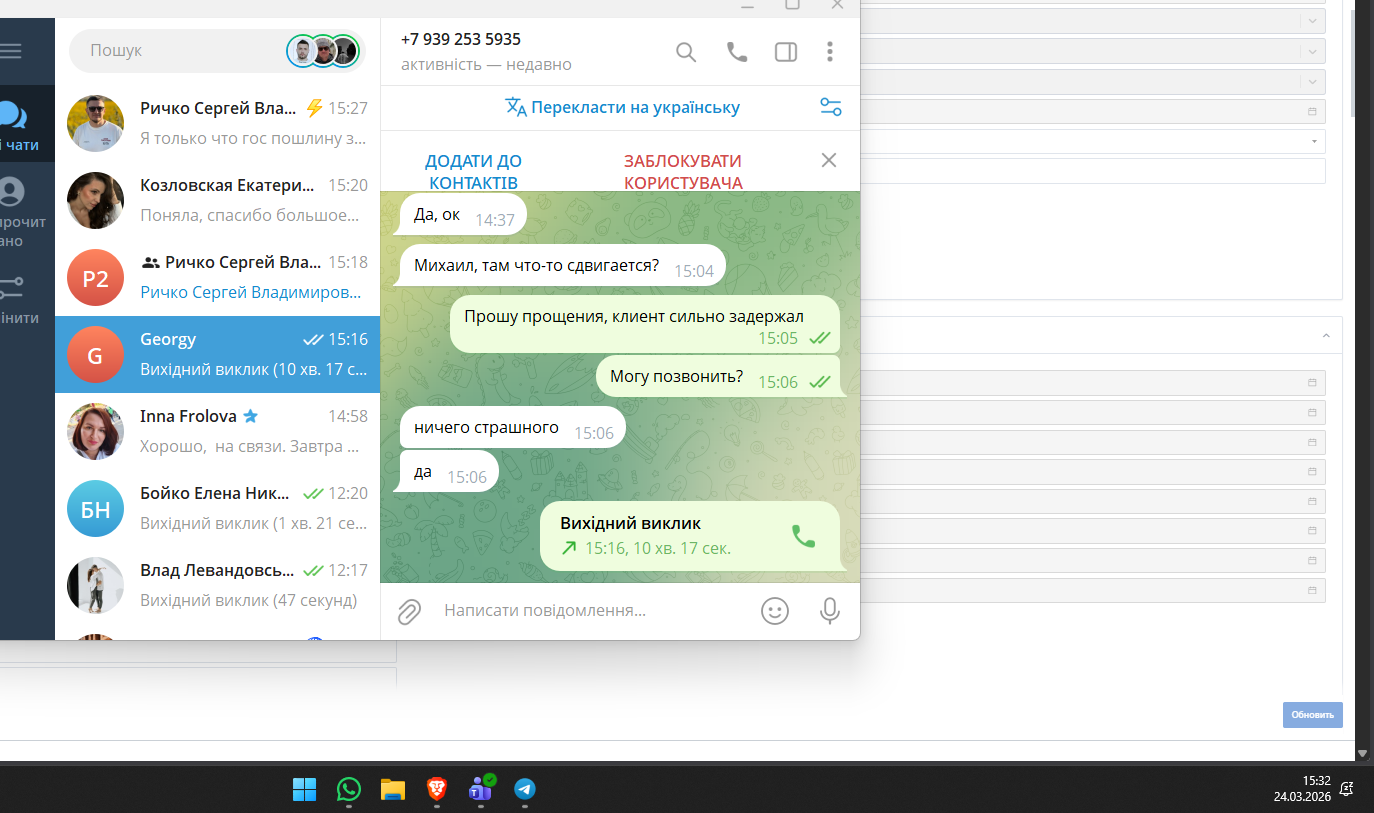Screen dimensions: 1374x813
Task: Open WhatsApp from the taskbar
Action: 348,790
